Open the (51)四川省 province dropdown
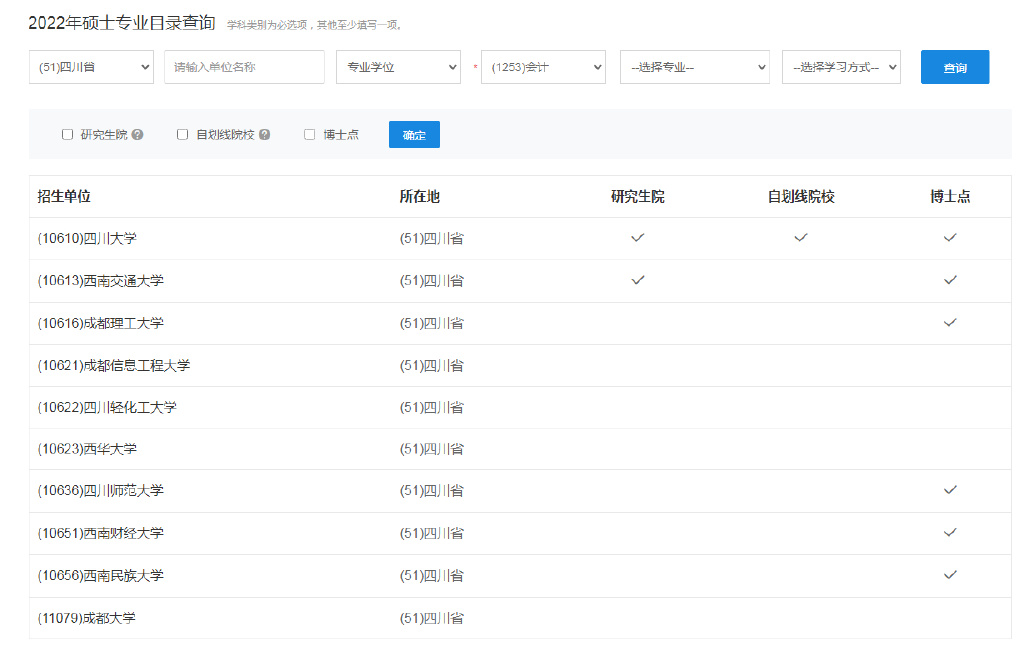This screenshot has width=1024, height=648. click(91, 67)
